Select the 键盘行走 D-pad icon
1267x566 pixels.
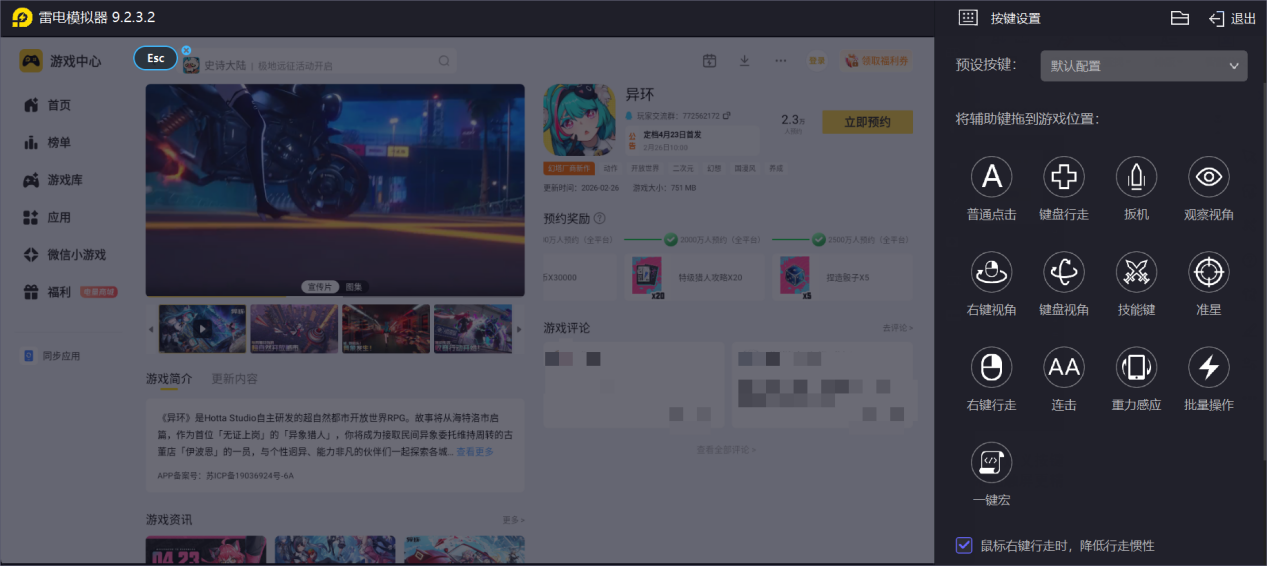click(x=1064, y=177)
